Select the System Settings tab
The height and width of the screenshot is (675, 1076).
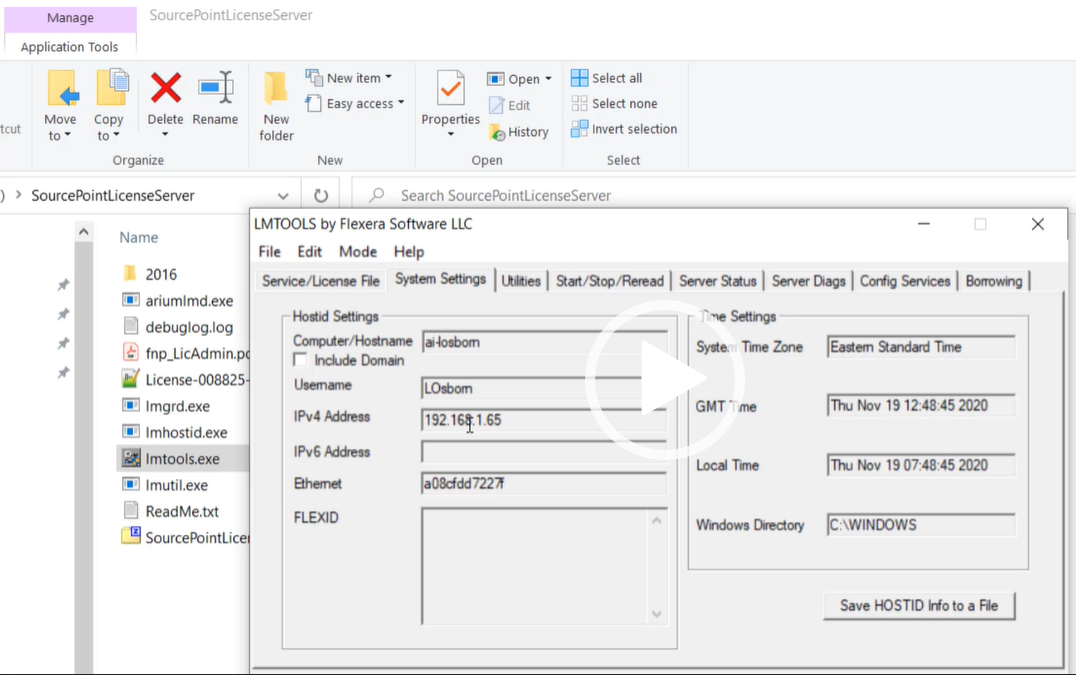441,279
